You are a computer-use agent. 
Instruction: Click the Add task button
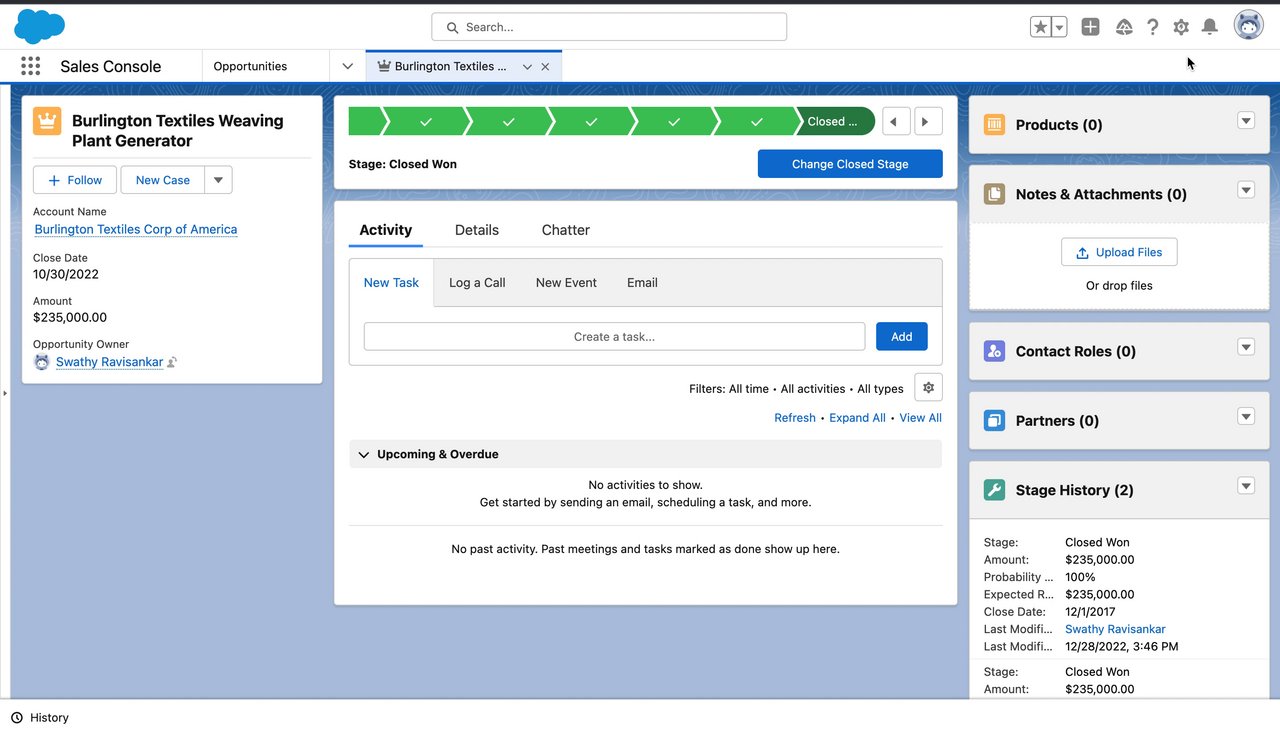click(902, 337)
